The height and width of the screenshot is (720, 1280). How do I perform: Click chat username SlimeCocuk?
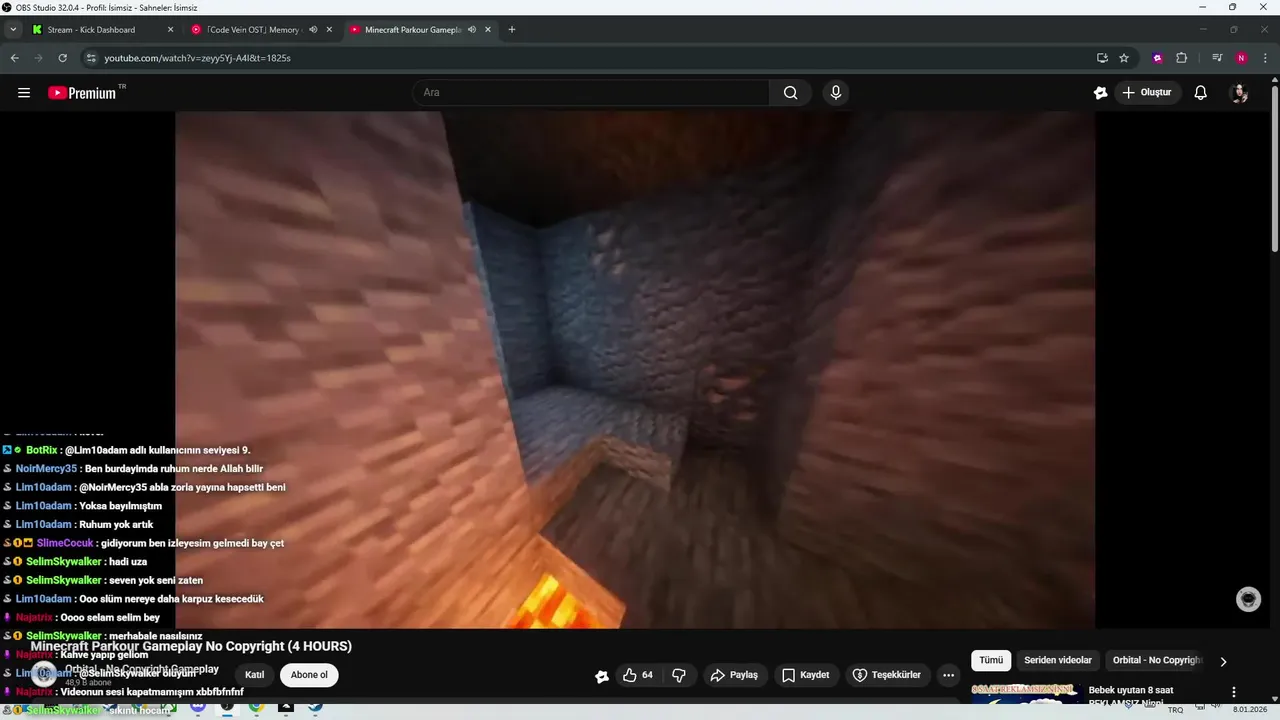(65, 543)
